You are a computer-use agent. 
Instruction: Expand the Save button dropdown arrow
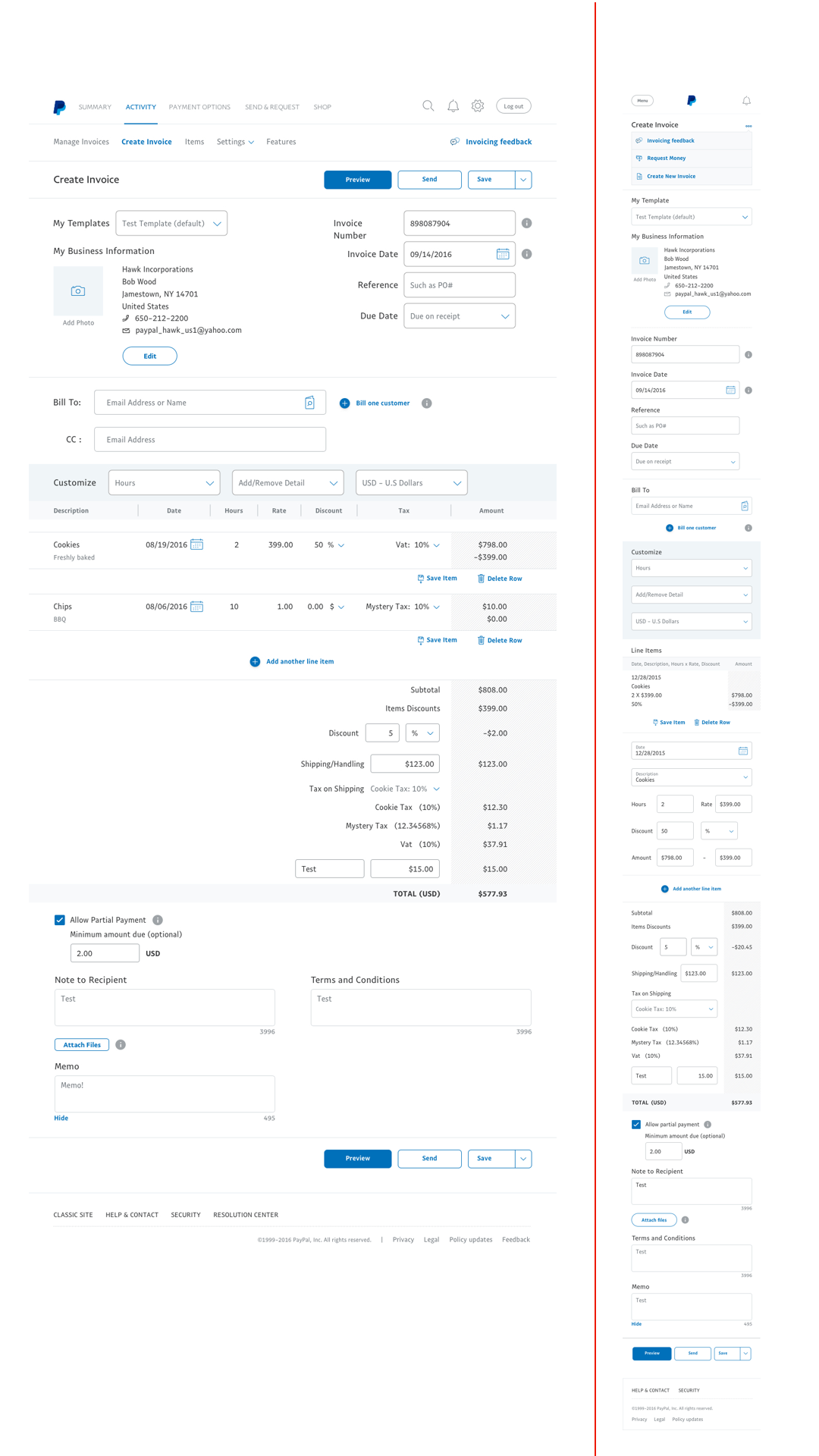(x=523, y=180)
